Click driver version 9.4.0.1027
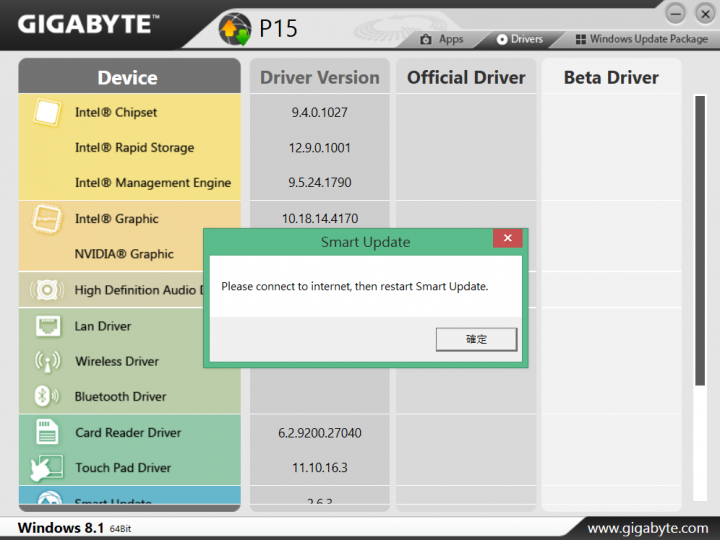Image resolution: width=720 pixels, height=540 pixels. tap(320, 112)
